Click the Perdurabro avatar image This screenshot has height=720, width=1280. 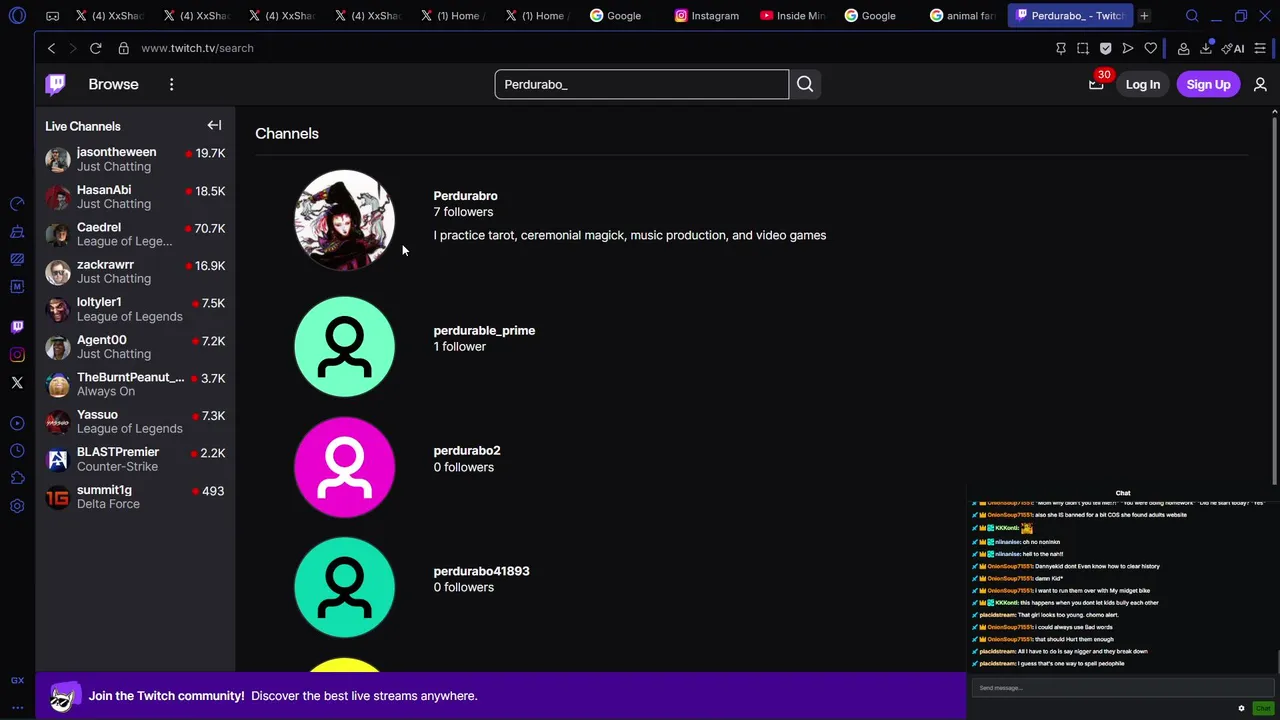point(344,220)
